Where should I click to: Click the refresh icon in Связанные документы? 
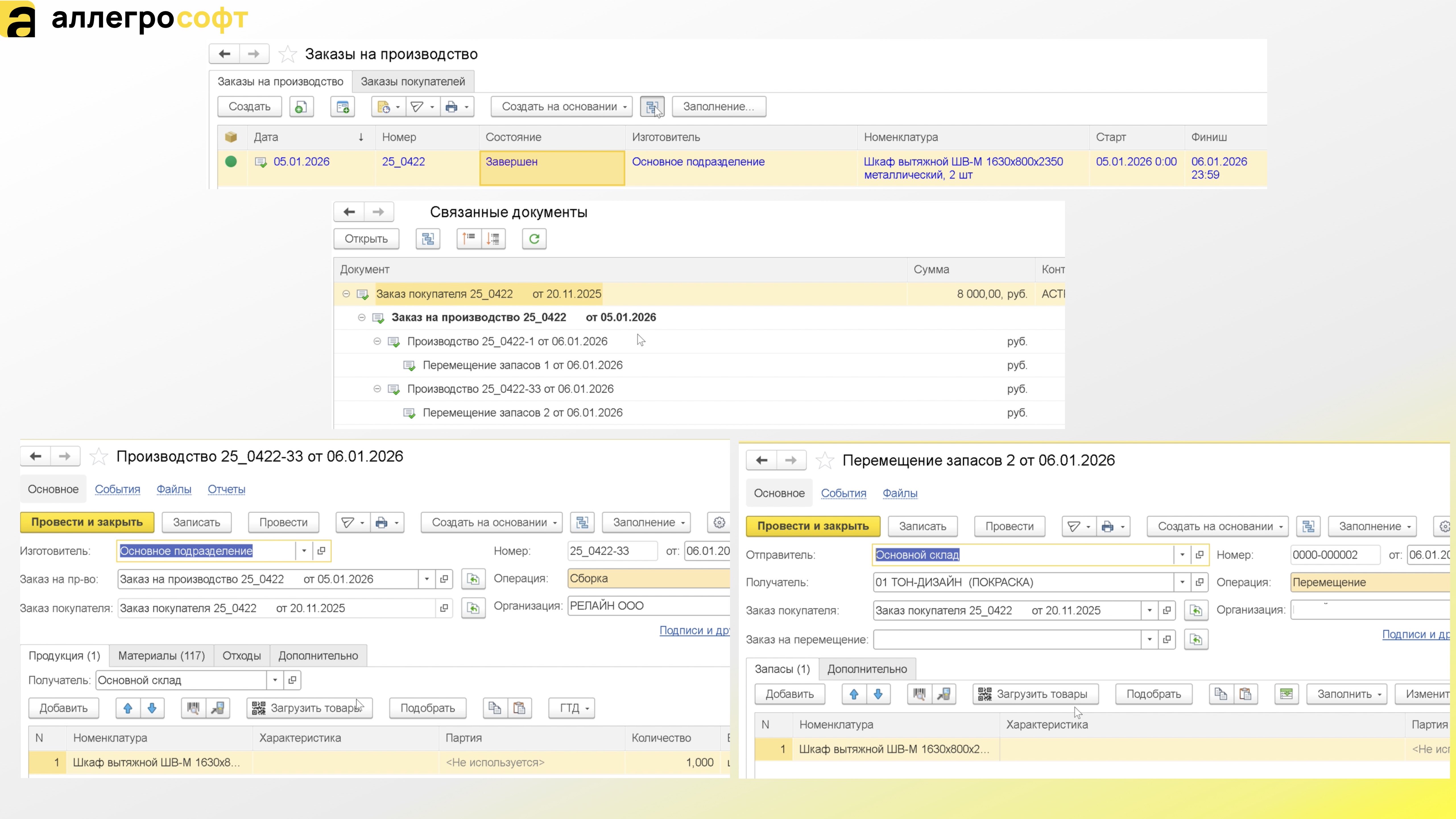click(x=533, y=239)
